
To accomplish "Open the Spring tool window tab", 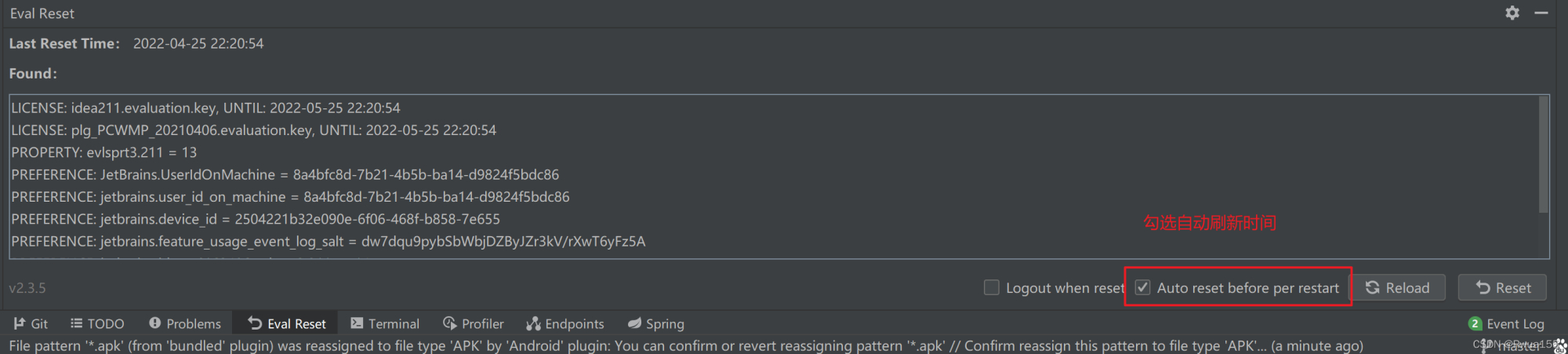I will 665,323.
